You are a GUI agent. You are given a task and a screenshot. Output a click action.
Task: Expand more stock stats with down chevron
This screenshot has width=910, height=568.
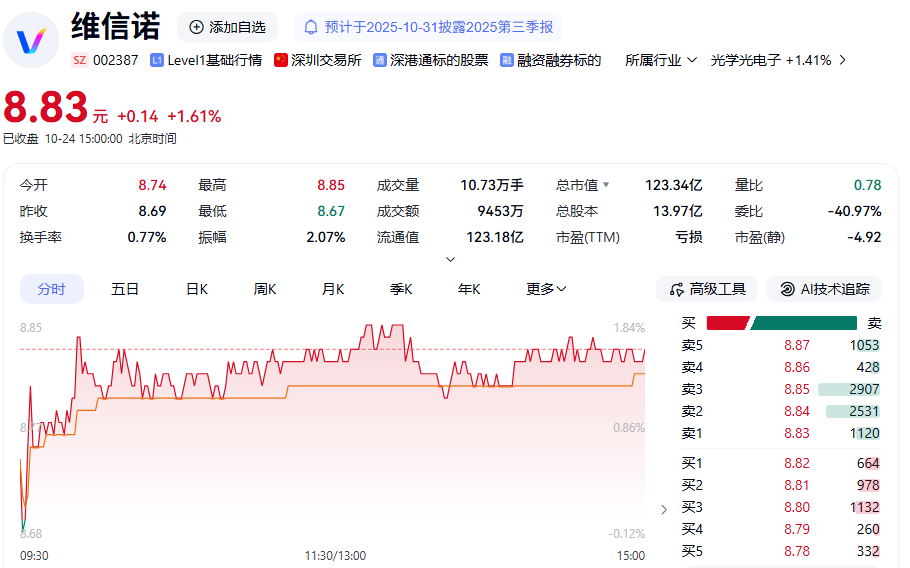click(x=450, y=259)
